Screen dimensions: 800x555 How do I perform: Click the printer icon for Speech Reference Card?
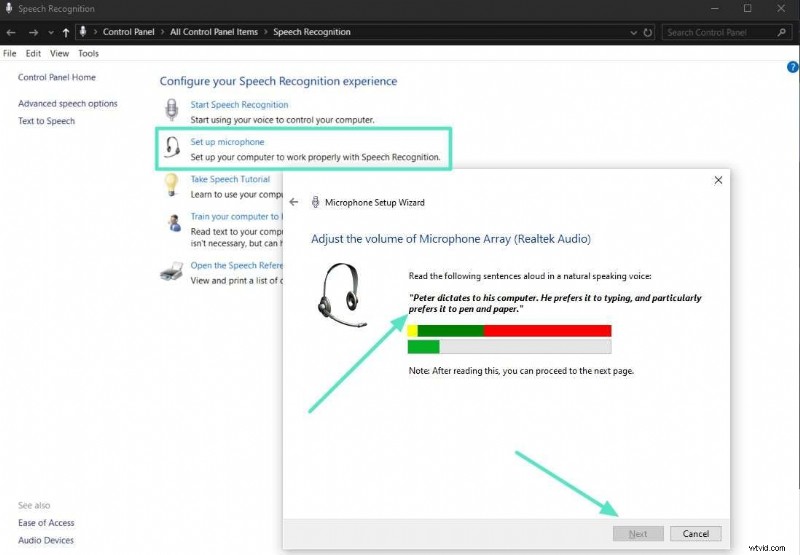coord(172,271)
